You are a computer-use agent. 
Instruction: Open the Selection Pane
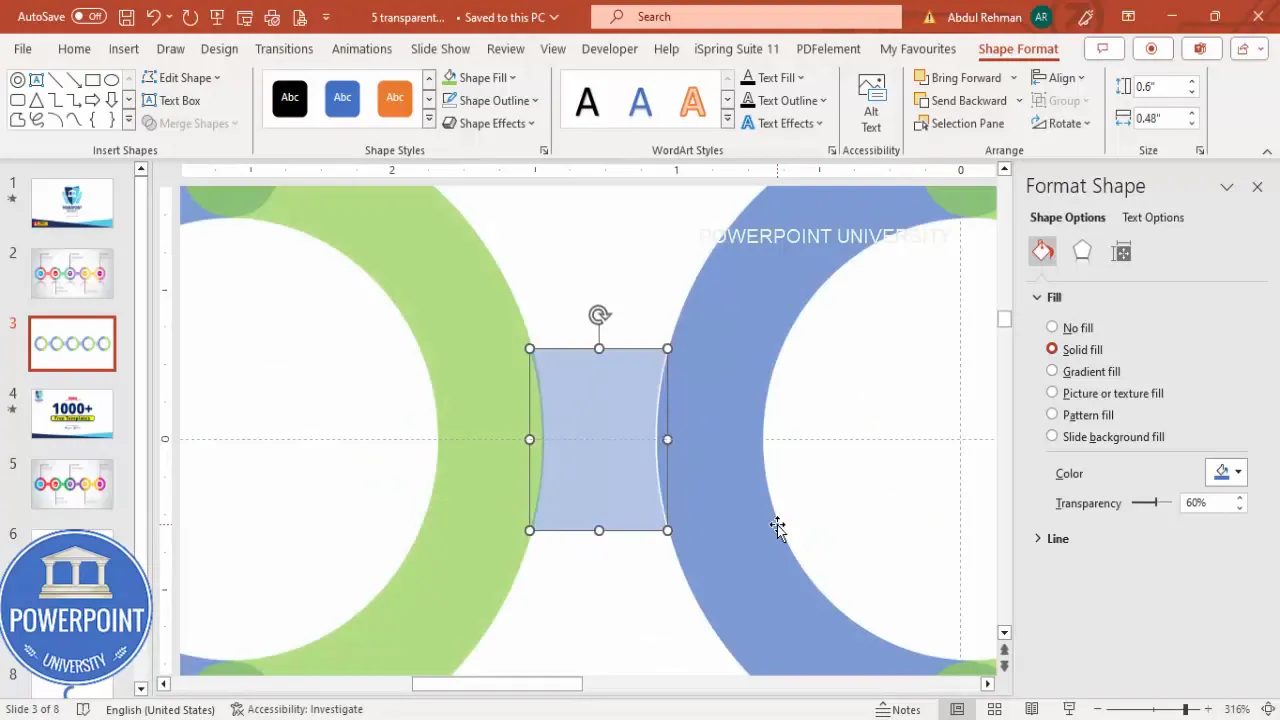(960, 123)
